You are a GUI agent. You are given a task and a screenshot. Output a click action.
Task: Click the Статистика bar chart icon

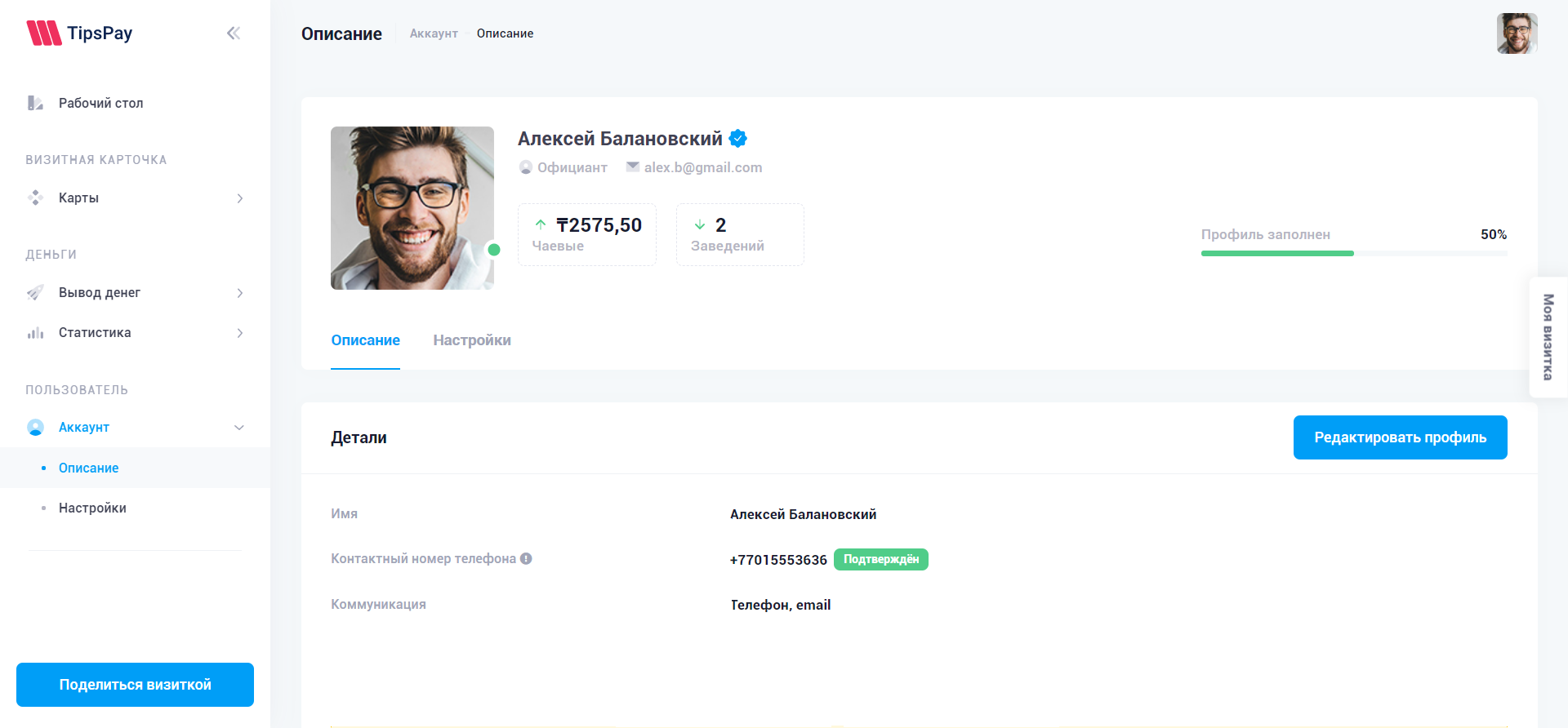pyautogui.click(x=35, y=333)
